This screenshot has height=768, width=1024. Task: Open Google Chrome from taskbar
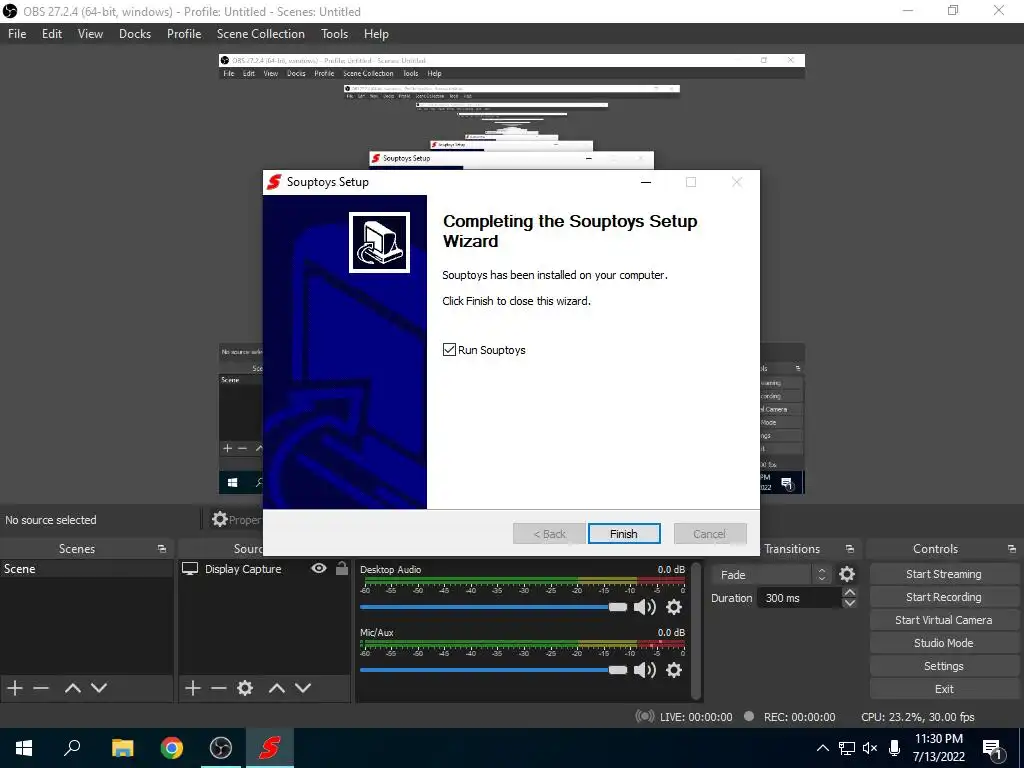coord(172,748)
